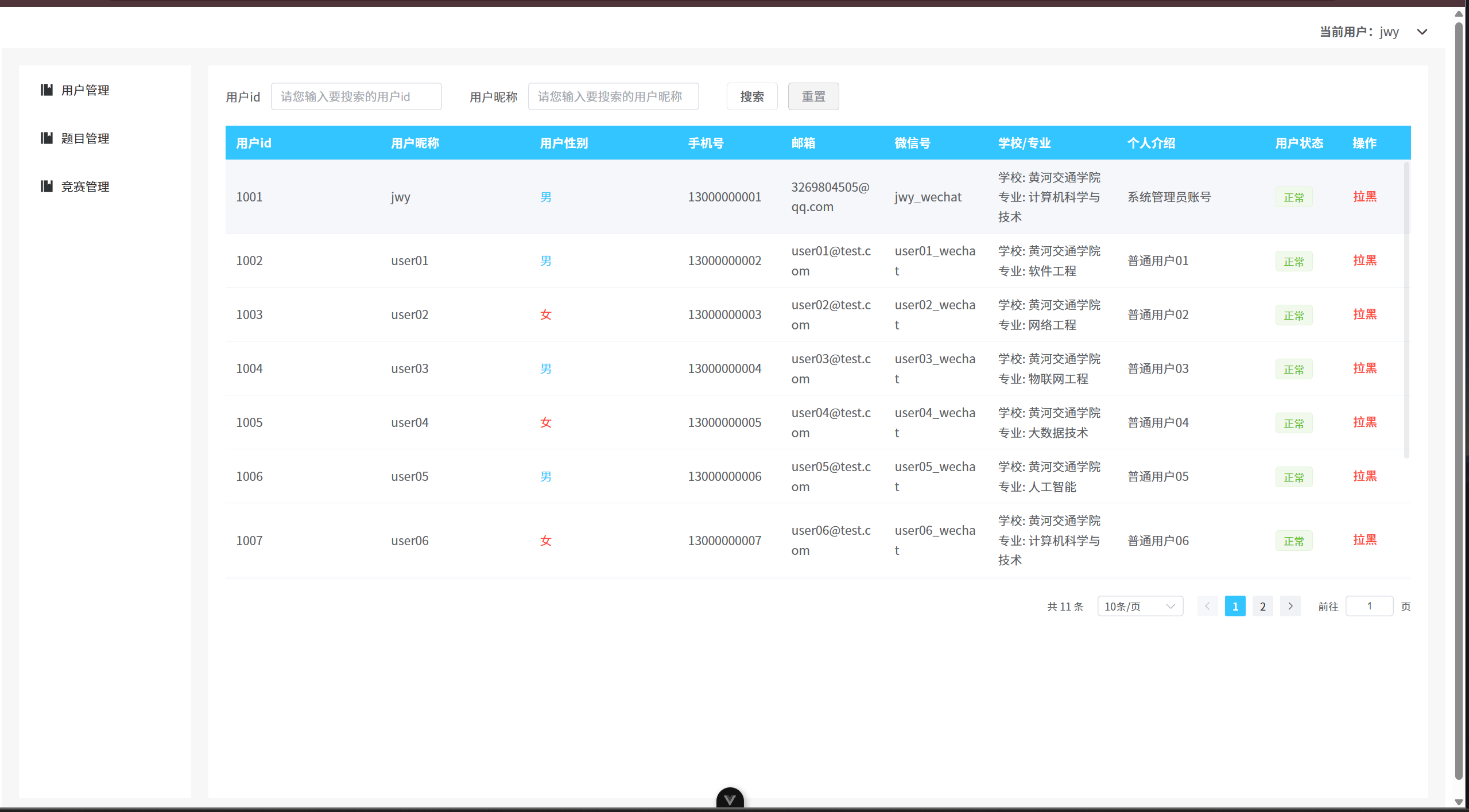Focus the 用户id search input
This screenshot has width=1469, height=812.
click(356, 96)
